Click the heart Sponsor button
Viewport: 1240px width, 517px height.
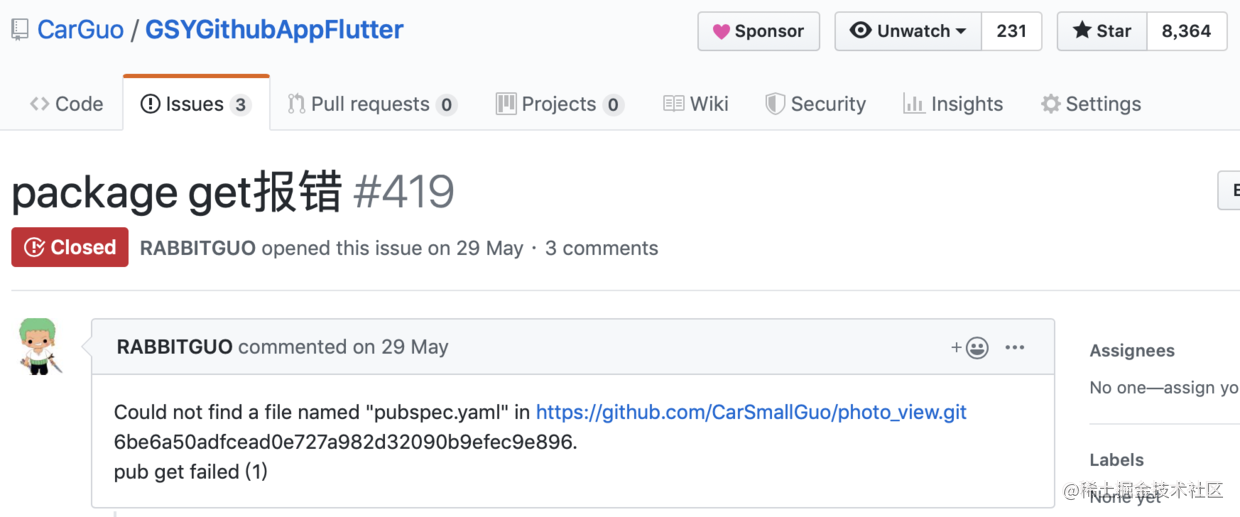tap(758, 31)
